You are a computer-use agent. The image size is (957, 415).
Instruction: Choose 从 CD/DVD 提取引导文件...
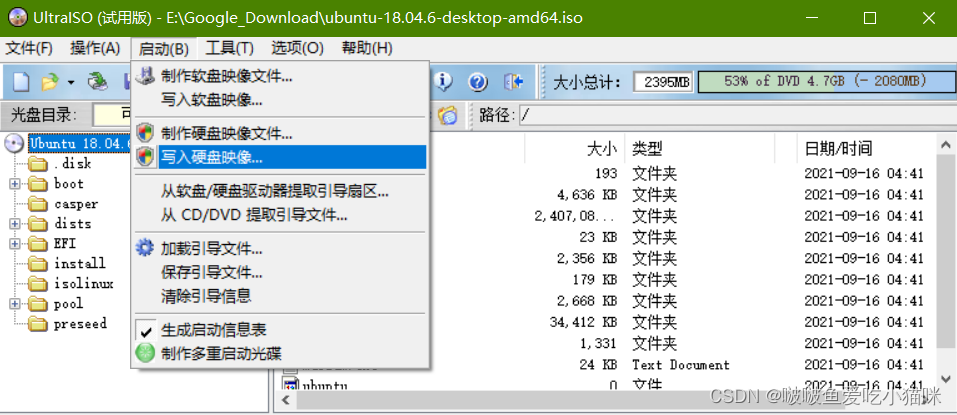[x=280, y=214]
